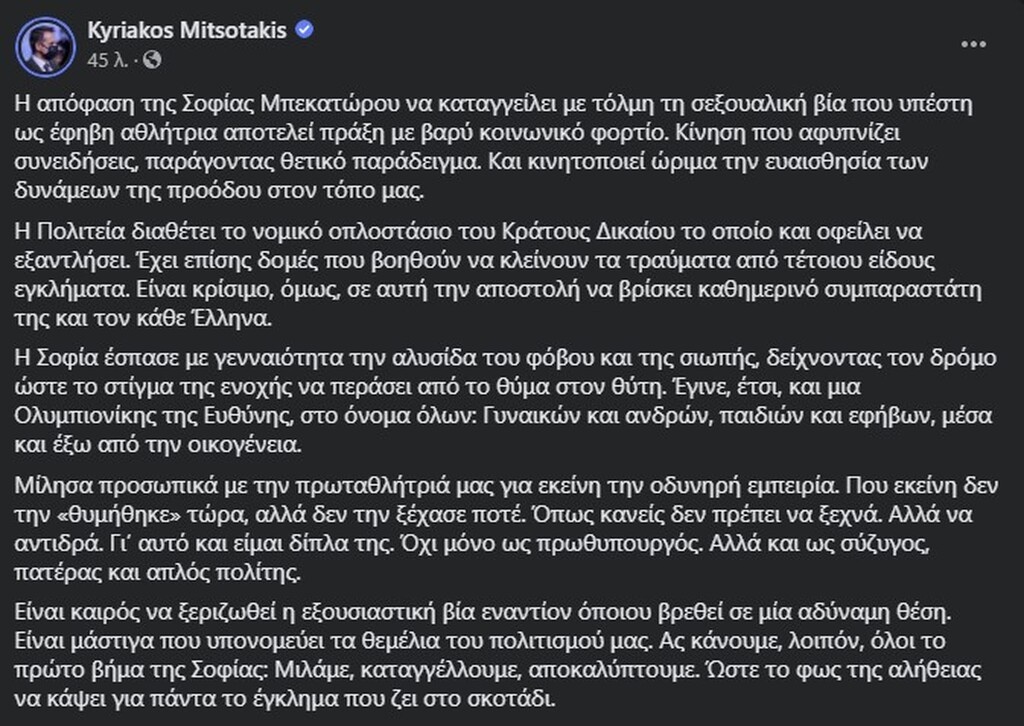Click the name Kyriakos Mitsotakis header
The height and width of the screenshot is (726, 1024).
pyautogui.click(x=190, y=30)
